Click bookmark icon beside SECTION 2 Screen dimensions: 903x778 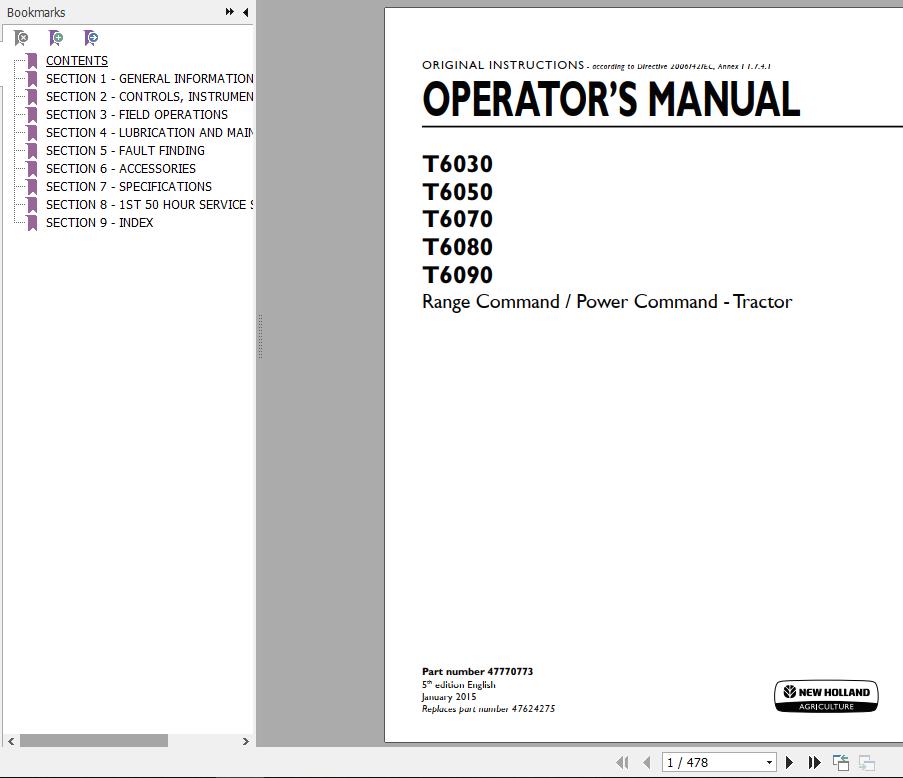[x=32, y=97]
